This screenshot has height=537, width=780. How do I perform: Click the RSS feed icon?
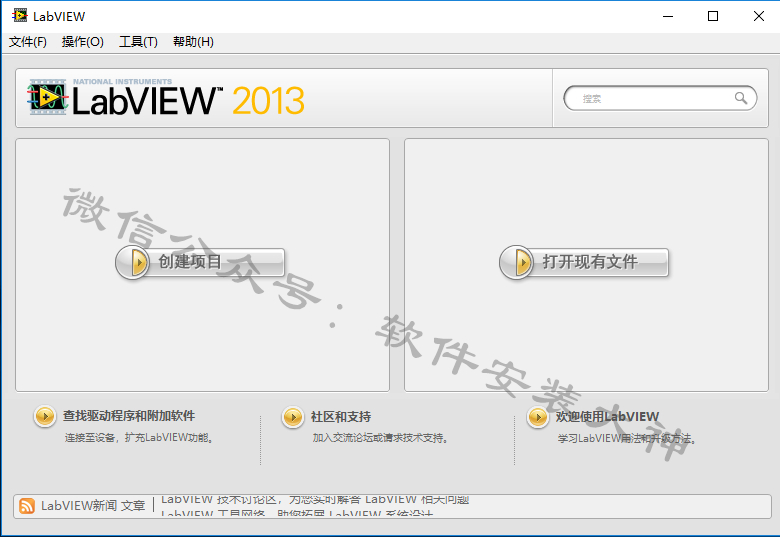coord(27,506)
